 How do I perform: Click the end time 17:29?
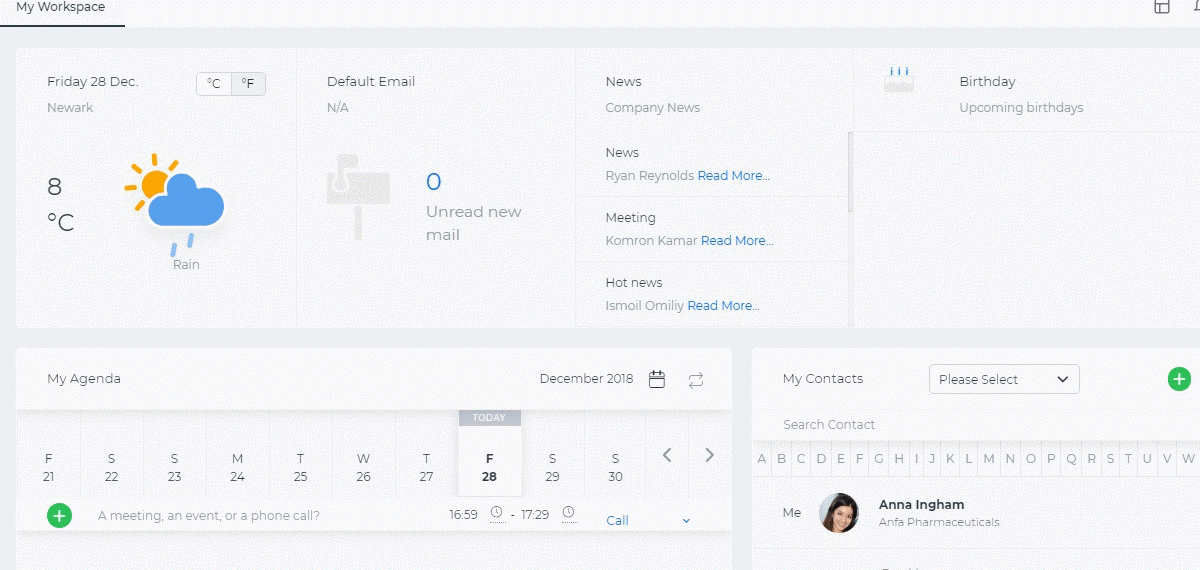536,515
